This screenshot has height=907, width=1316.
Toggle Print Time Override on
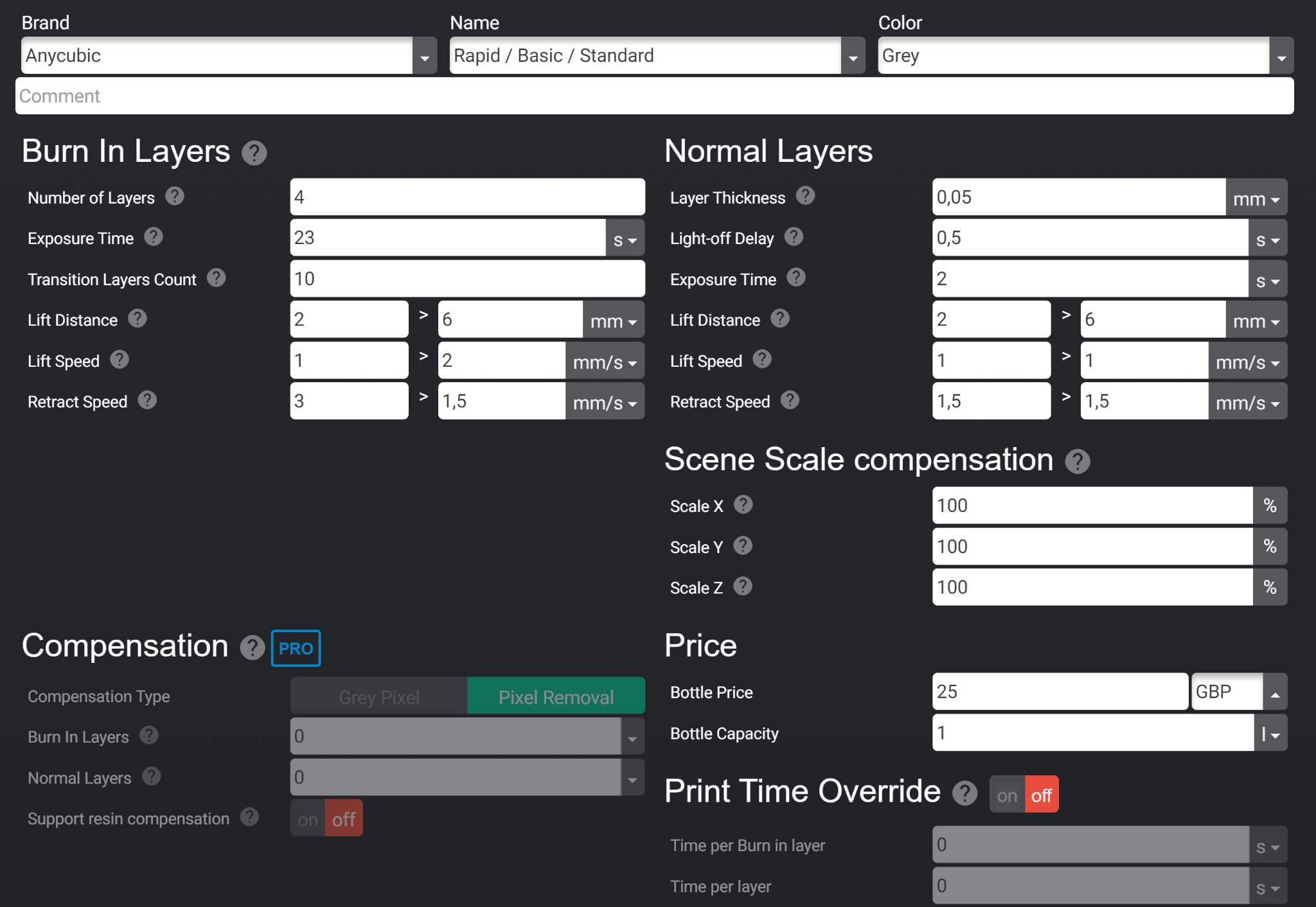[1007, 795]
